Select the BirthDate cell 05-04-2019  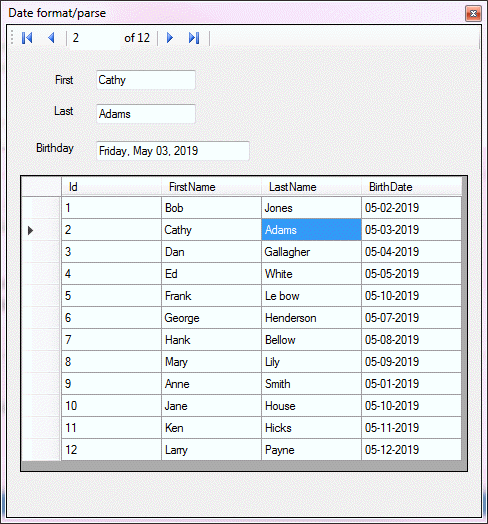411,252
